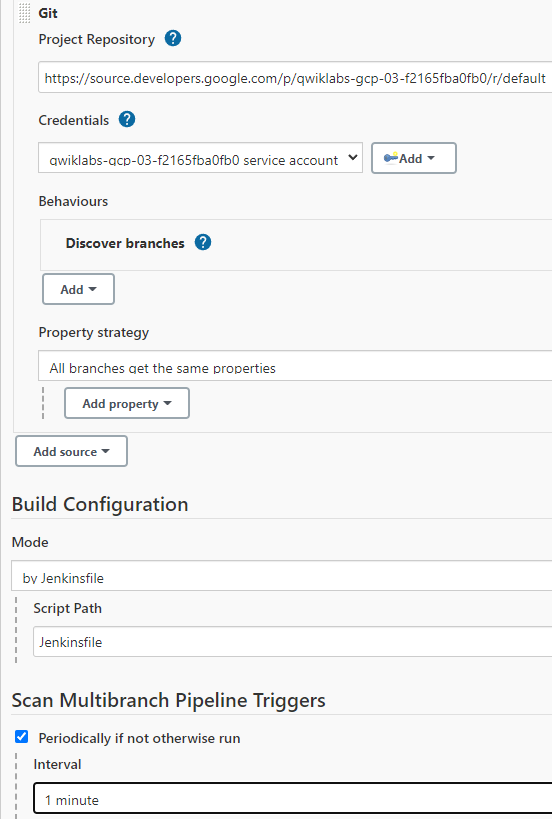Click the Scan Multibranch Pipeline Triggers heading
This screenshot has width=552, height=819.
point(168,700)
